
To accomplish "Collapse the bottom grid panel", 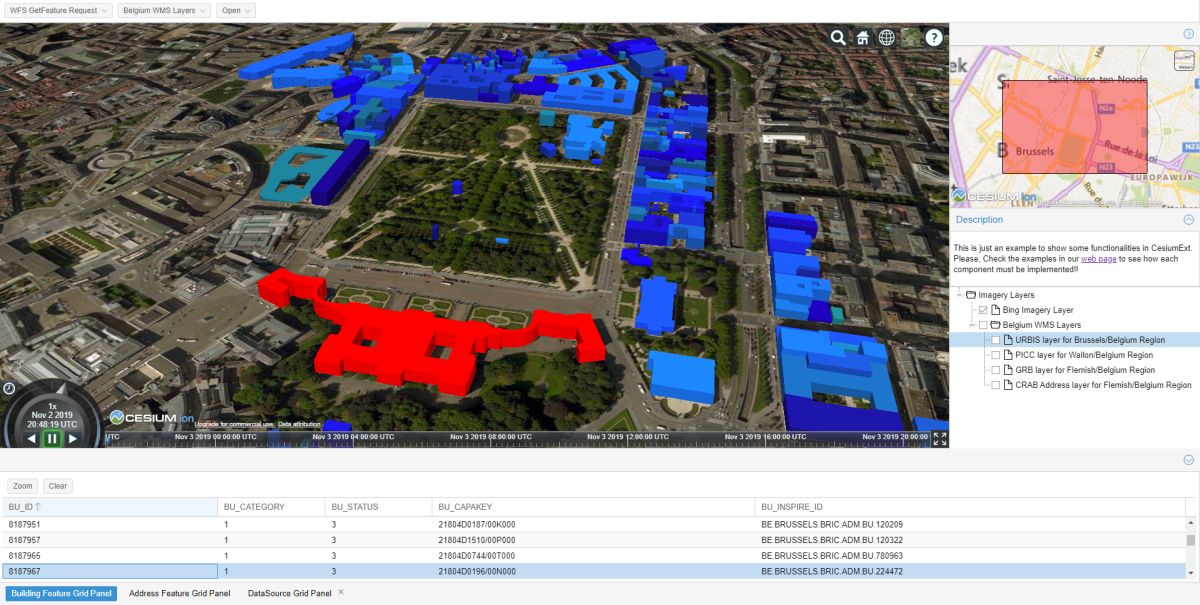I will tap(1188, 460).
